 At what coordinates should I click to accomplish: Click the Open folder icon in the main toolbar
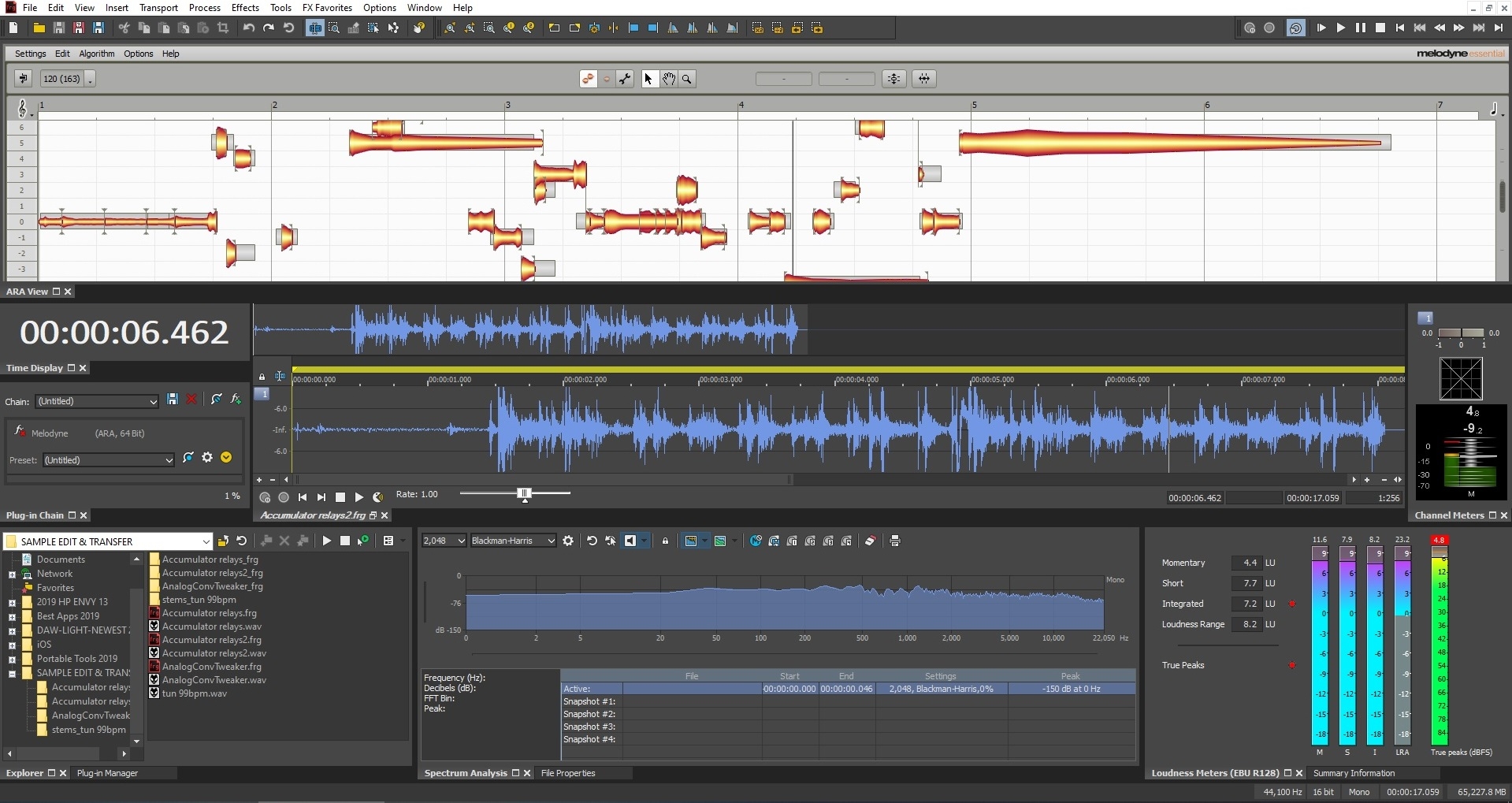[x=39, y=28]
